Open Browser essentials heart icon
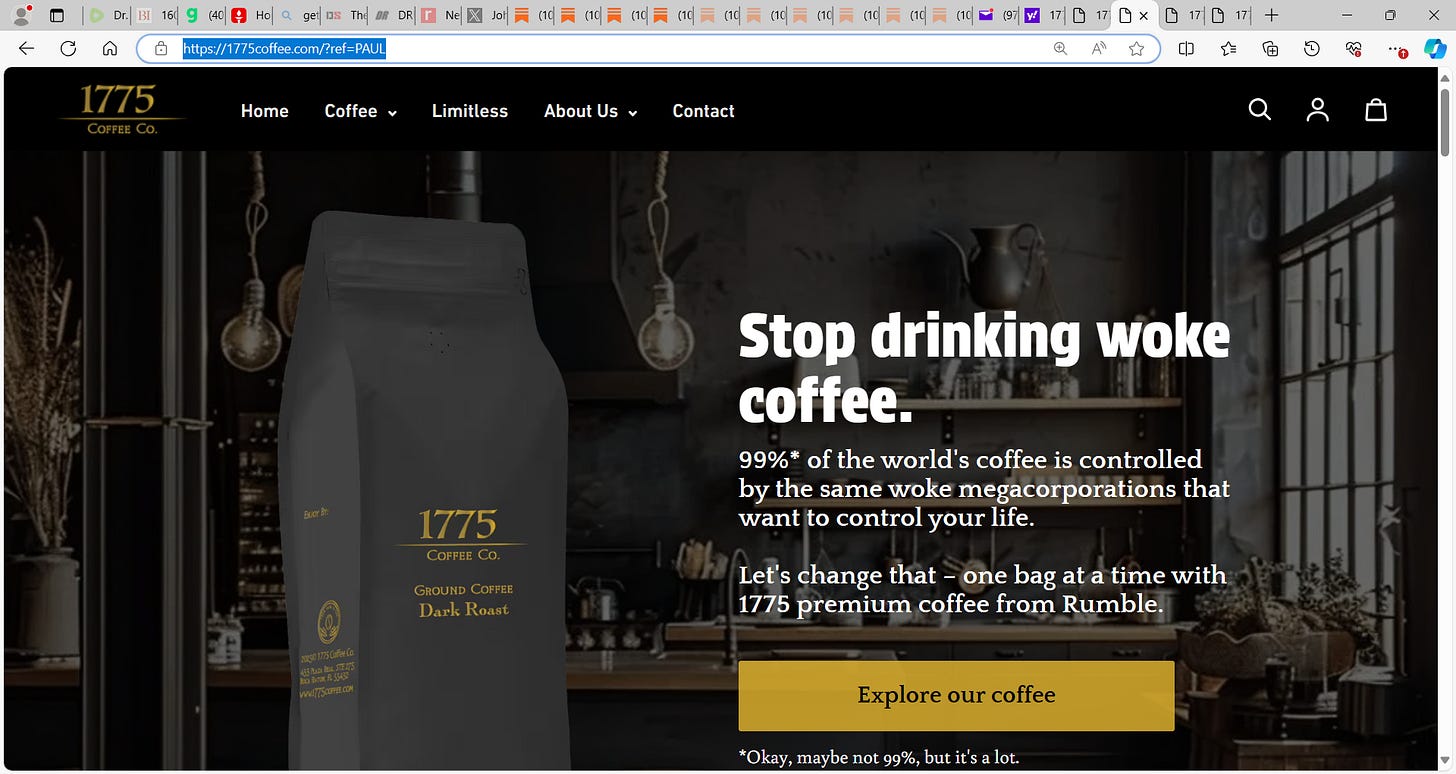 tap(1354, 48)
